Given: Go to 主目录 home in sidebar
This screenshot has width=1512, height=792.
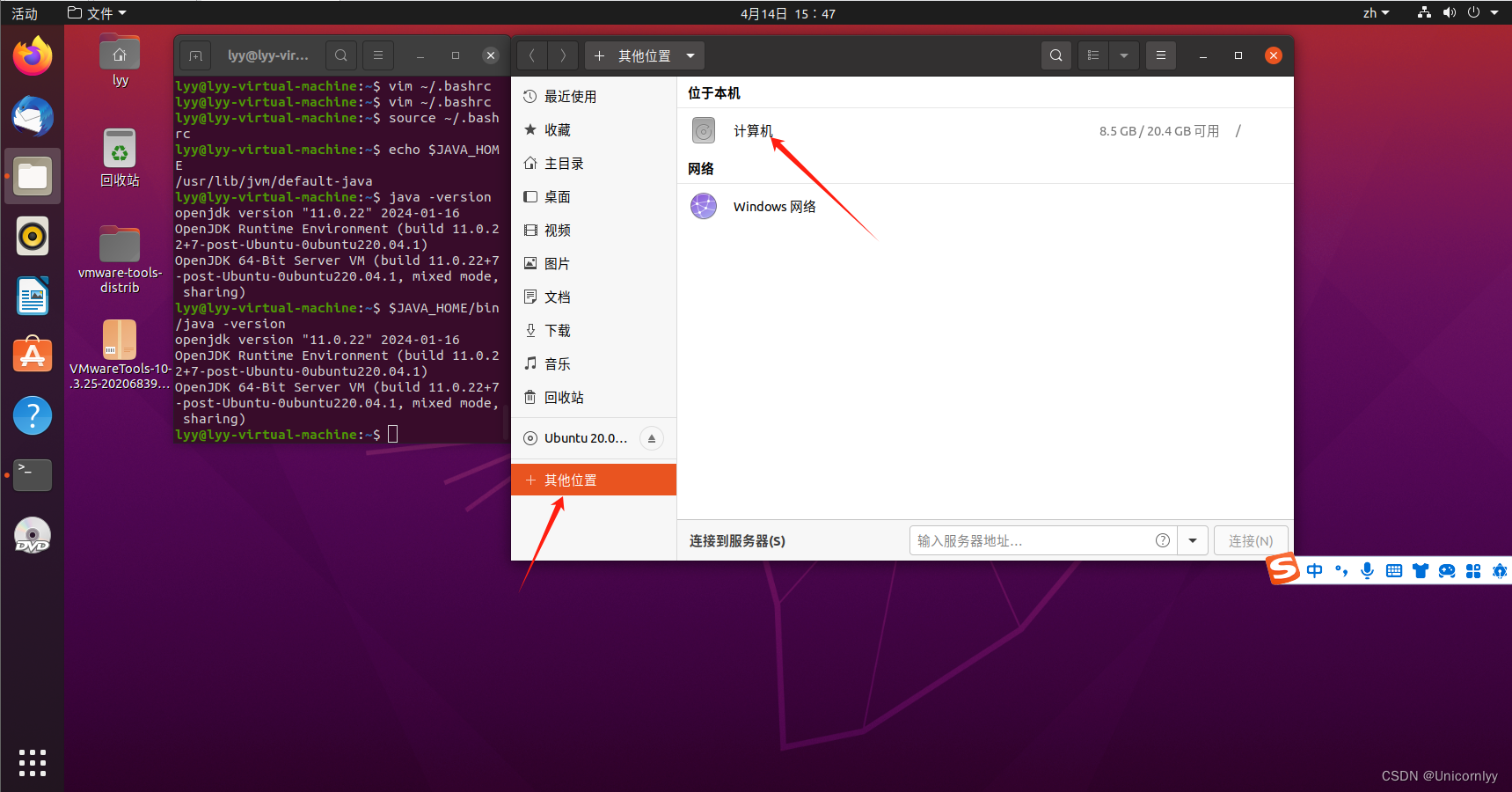Looking at the screenshot, I should (x=594, y=164).
